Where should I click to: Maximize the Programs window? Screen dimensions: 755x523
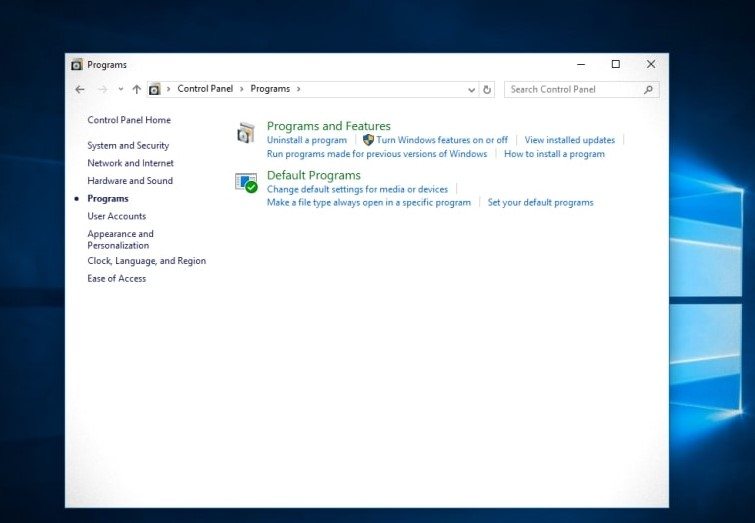tap(615, 64)
